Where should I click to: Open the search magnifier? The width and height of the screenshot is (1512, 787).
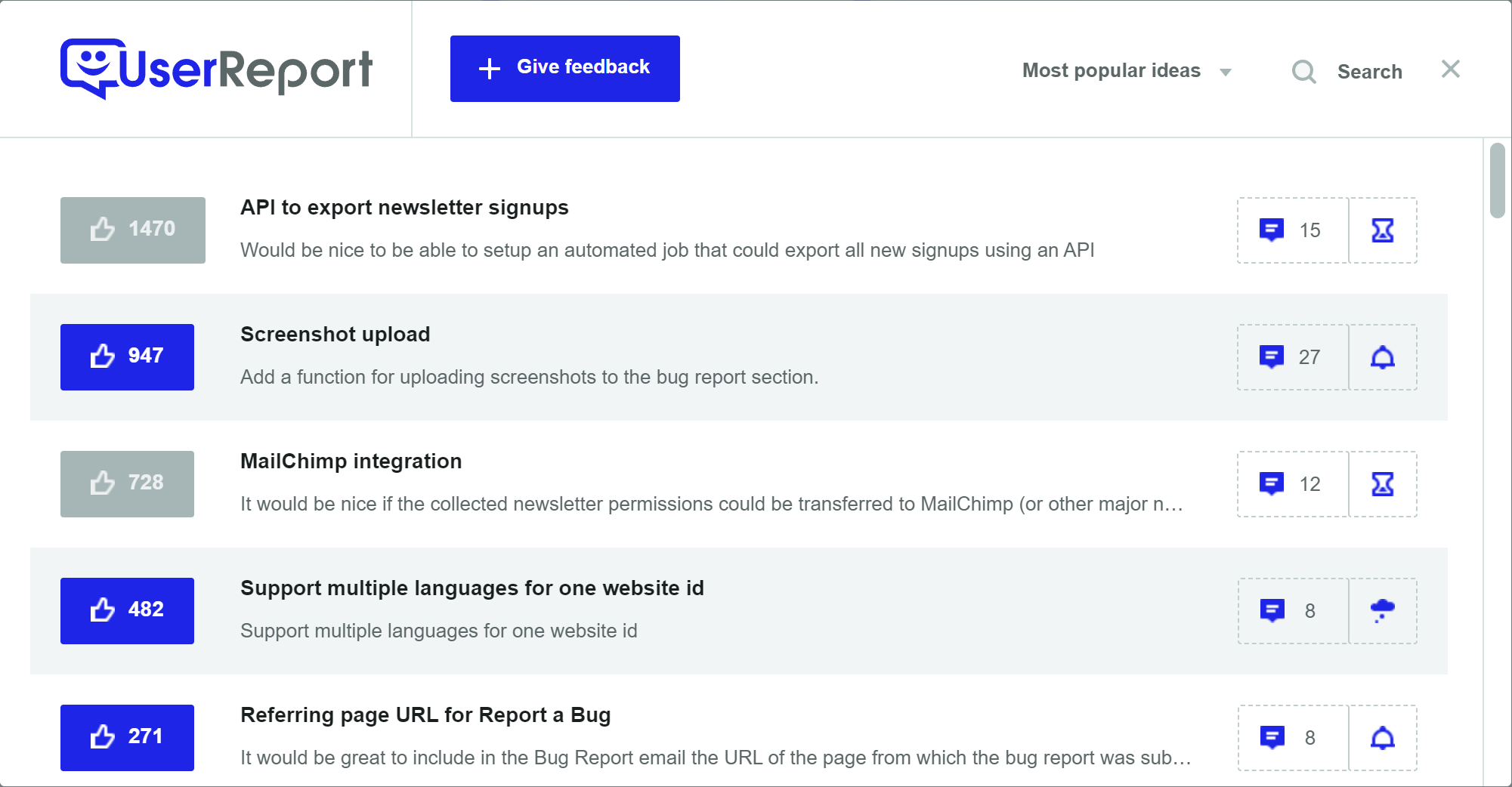1303,71
